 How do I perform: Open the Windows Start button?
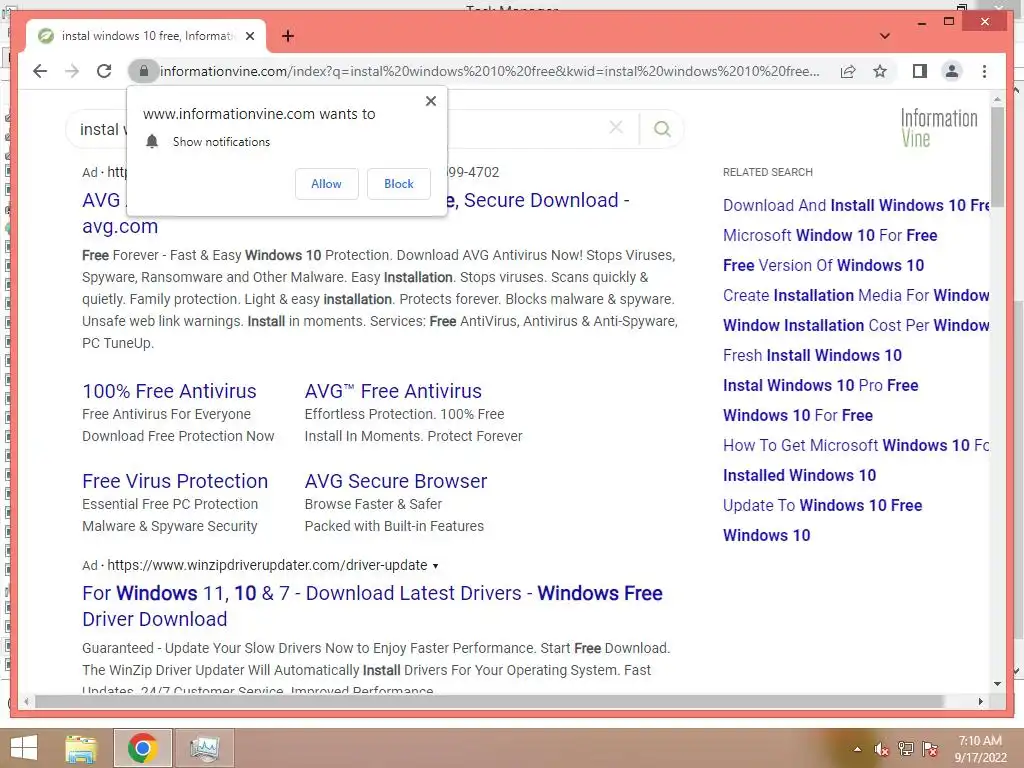(24, 748)
